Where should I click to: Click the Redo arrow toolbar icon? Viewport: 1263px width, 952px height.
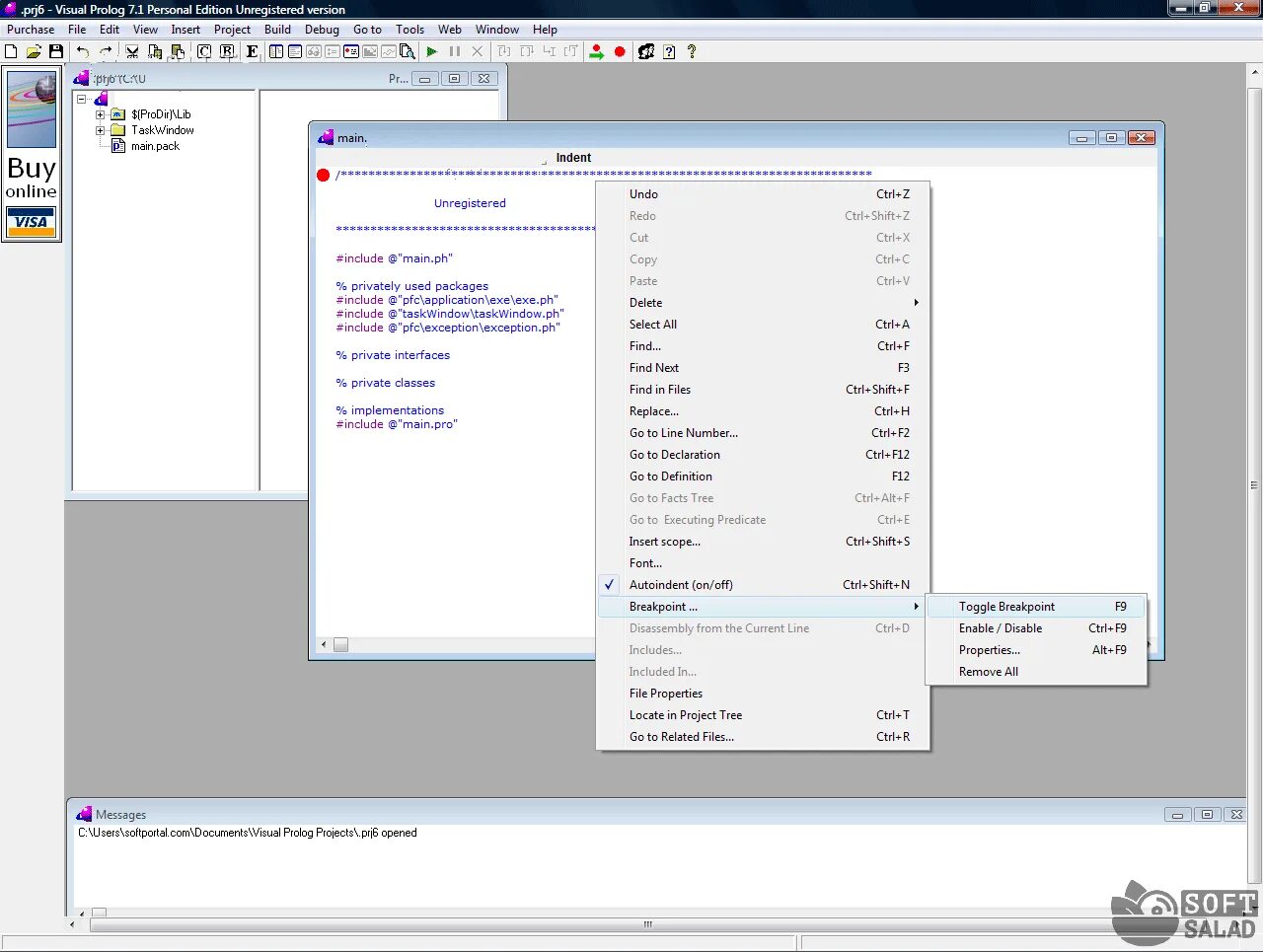pyautogui.click(x=106, y=51)
